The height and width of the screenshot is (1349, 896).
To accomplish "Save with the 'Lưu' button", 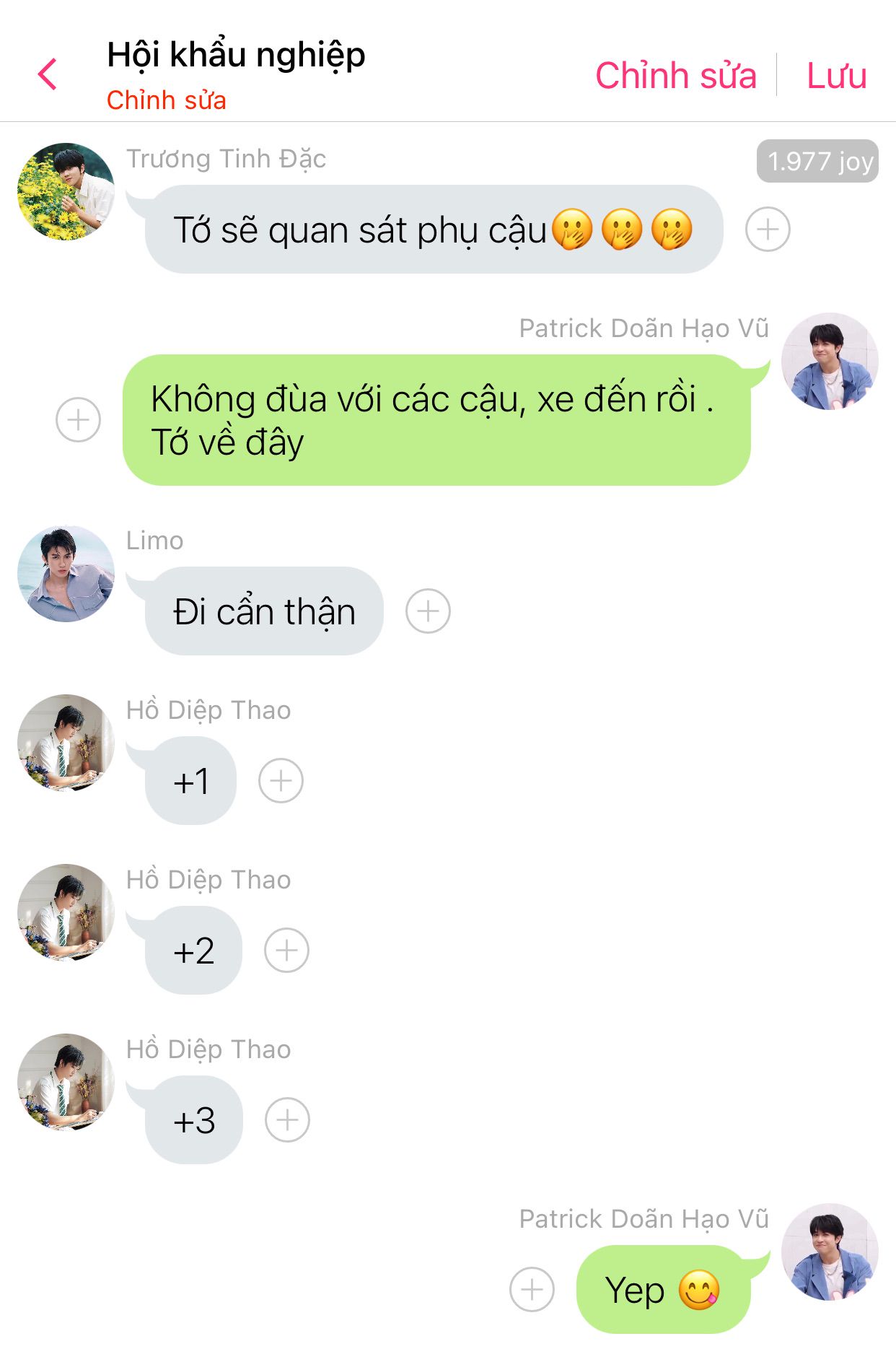I will (836, 75).
